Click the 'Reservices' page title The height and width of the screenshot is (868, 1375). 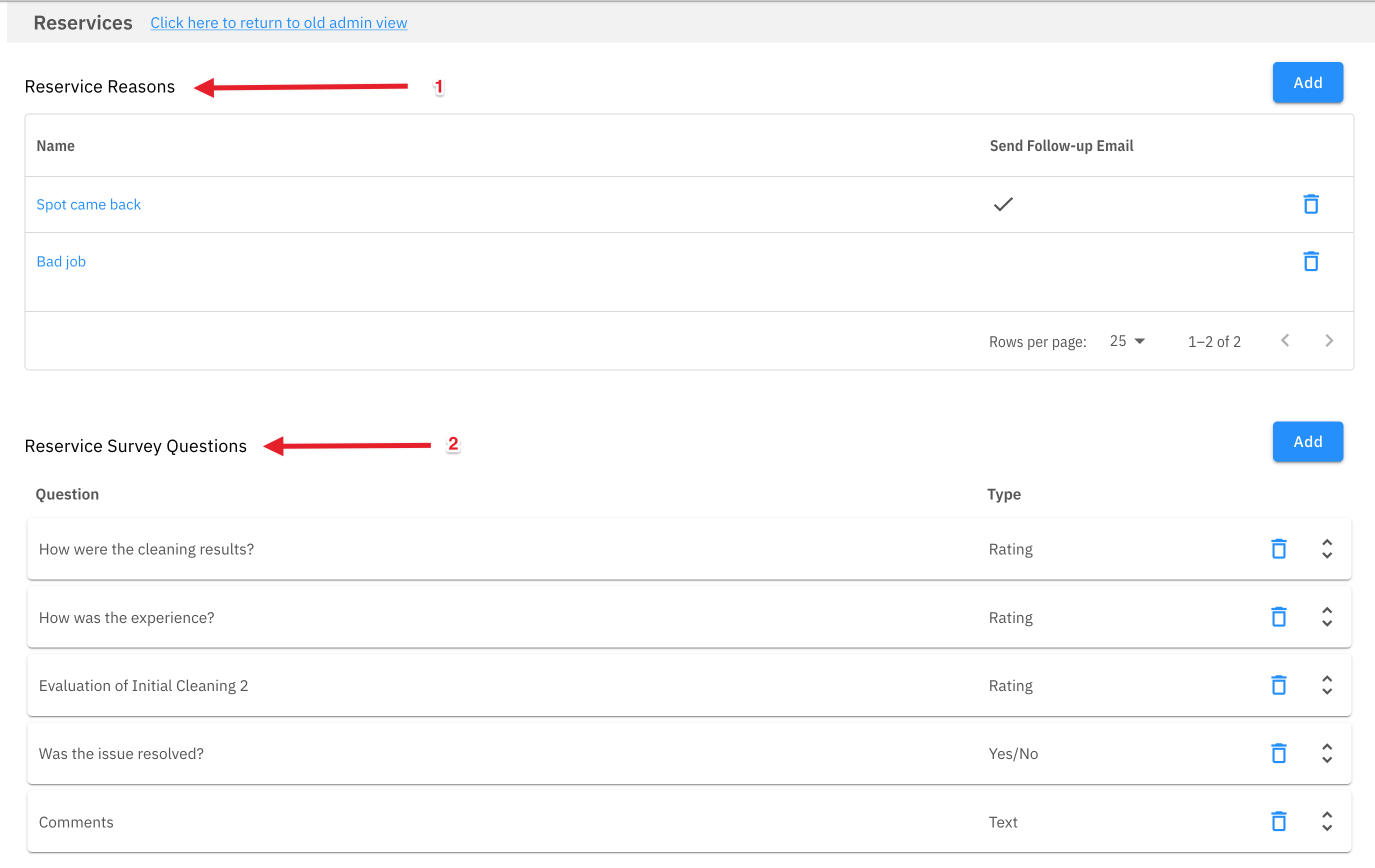83,22
